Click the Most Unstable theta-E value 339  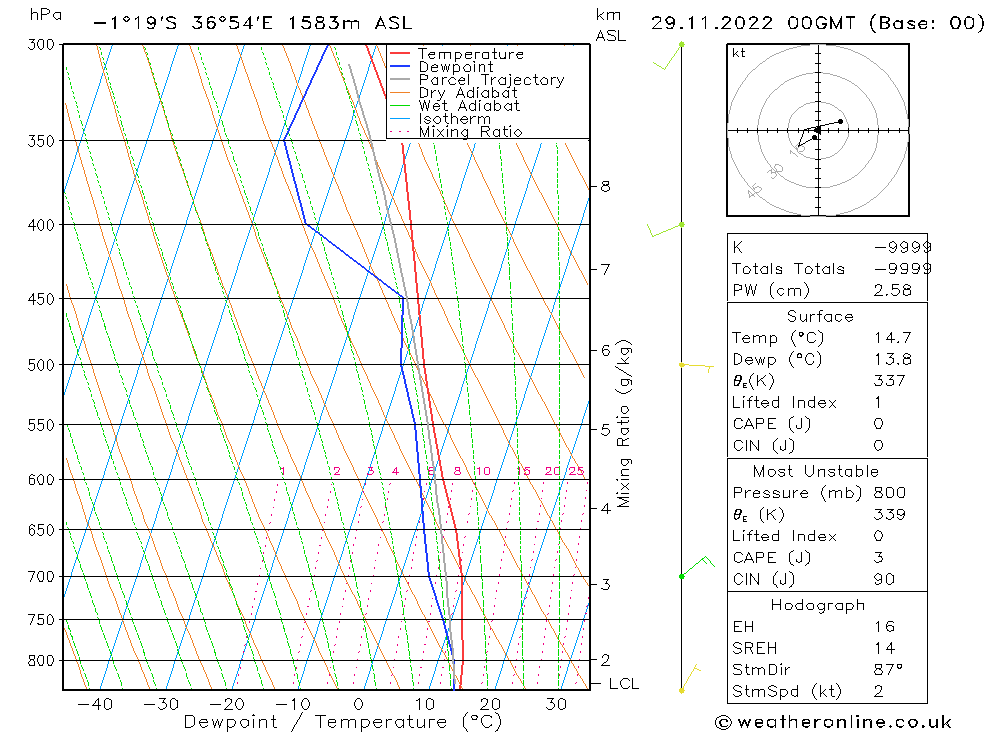point(890,515)
